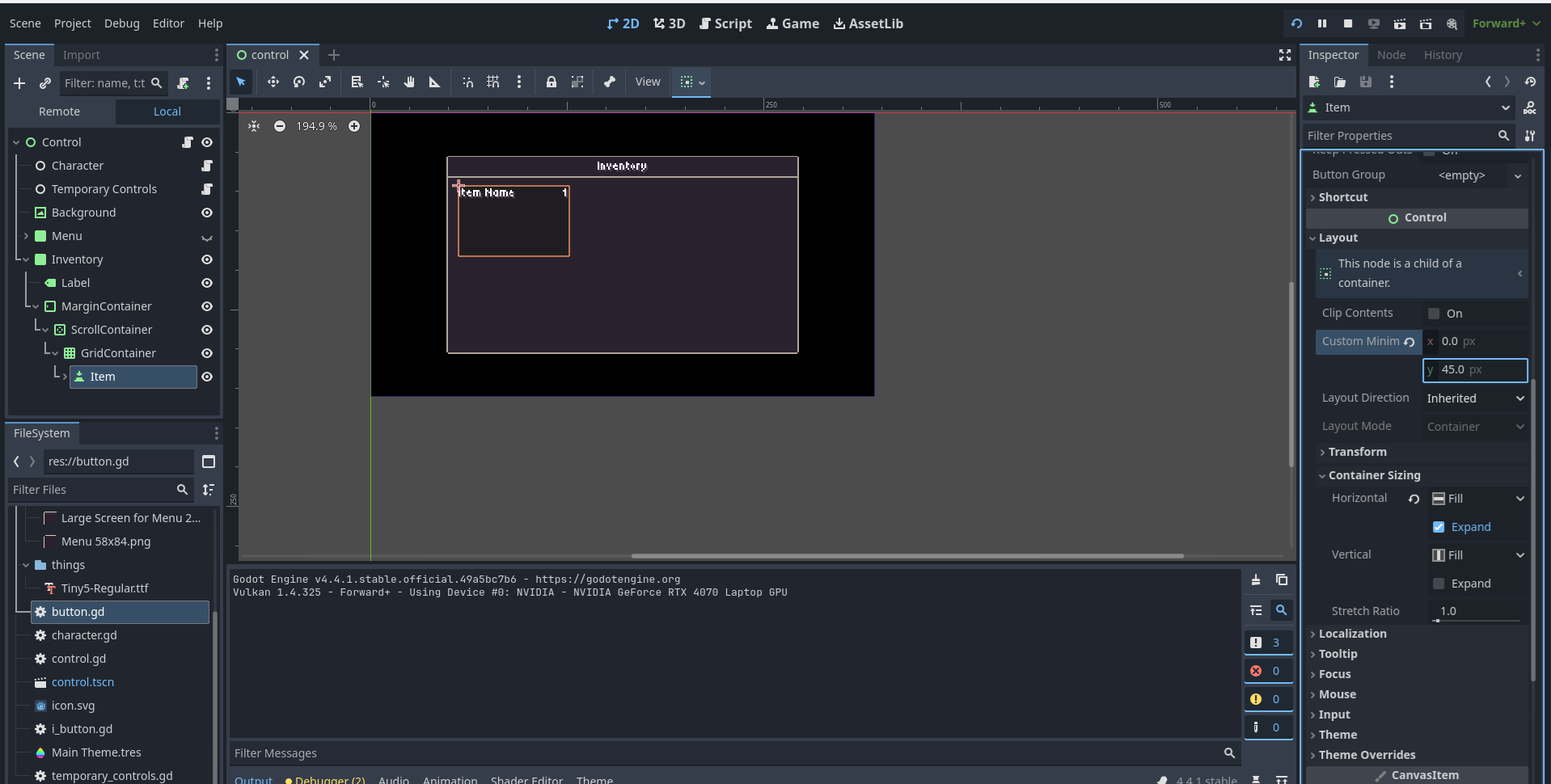Select the Rotate Mode tool
Screen dimensions: 1551x784
click(x=299, y=82)
